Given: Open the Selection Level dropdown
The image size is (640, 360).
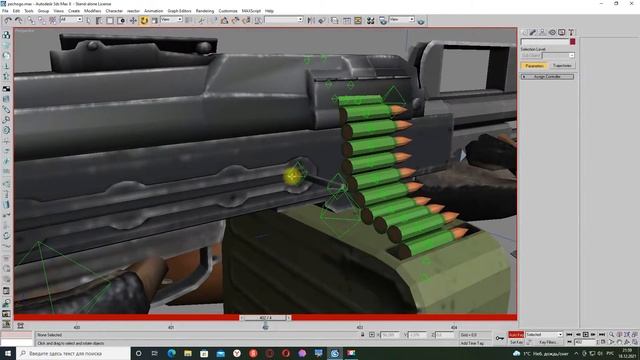Looking at the screenshot, I should 558,55.
